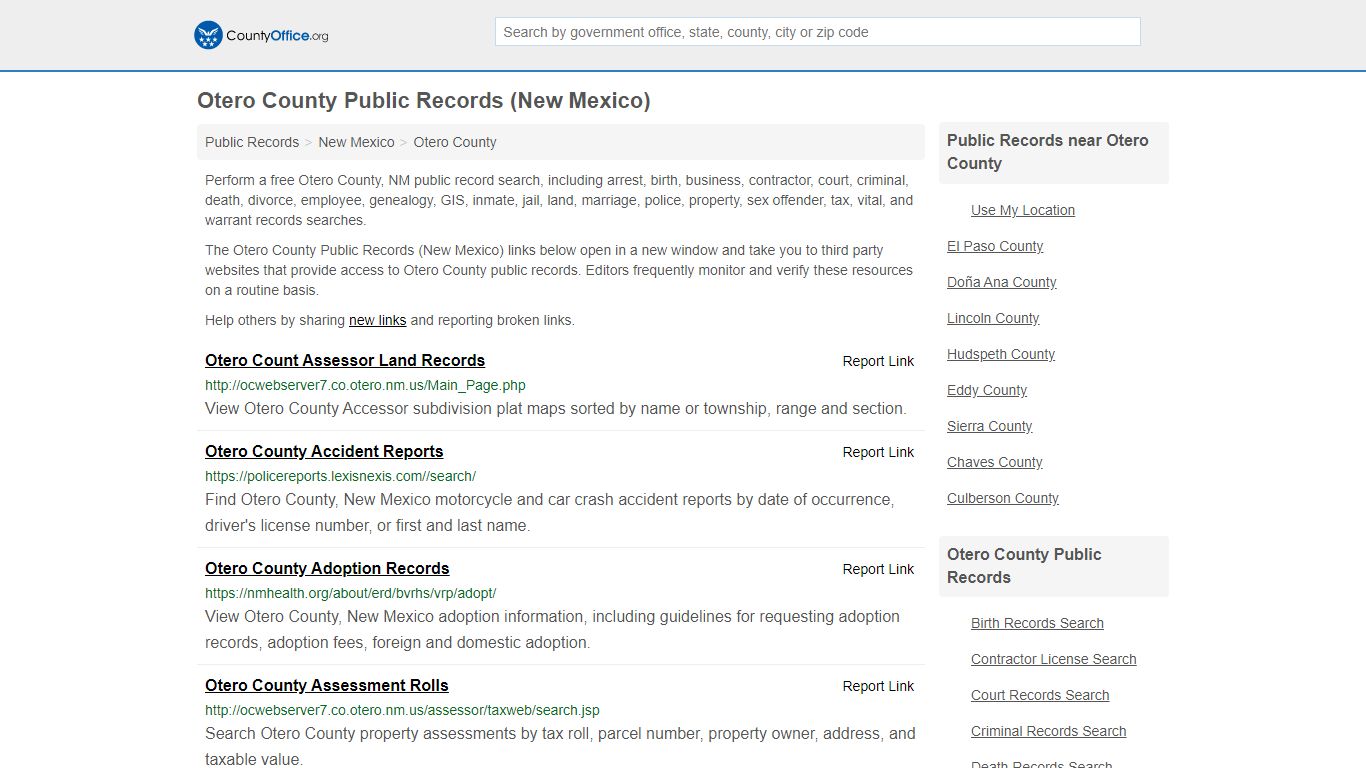Open Hudspeth County public records
1366x768 pixels.
point(1001,354)
